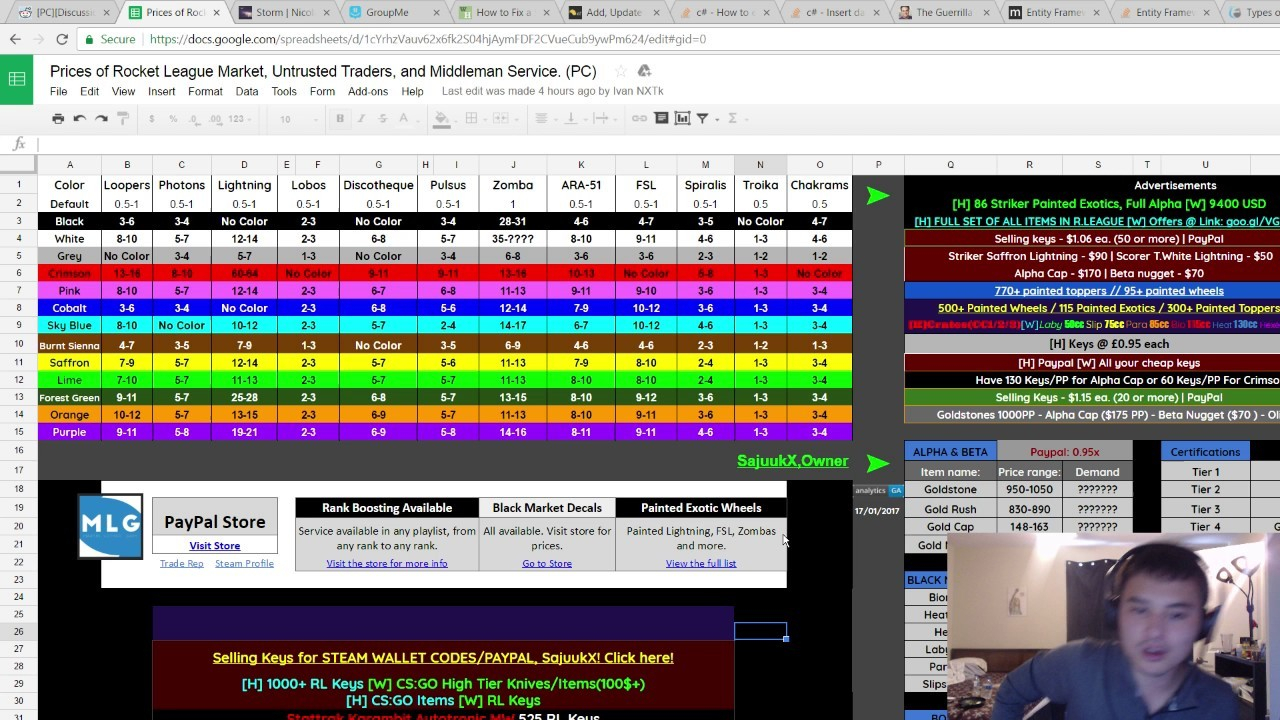Pick a fill color from toolbar
The width and height of the screenshot is (1280, 720).
[x=441, y=118]
